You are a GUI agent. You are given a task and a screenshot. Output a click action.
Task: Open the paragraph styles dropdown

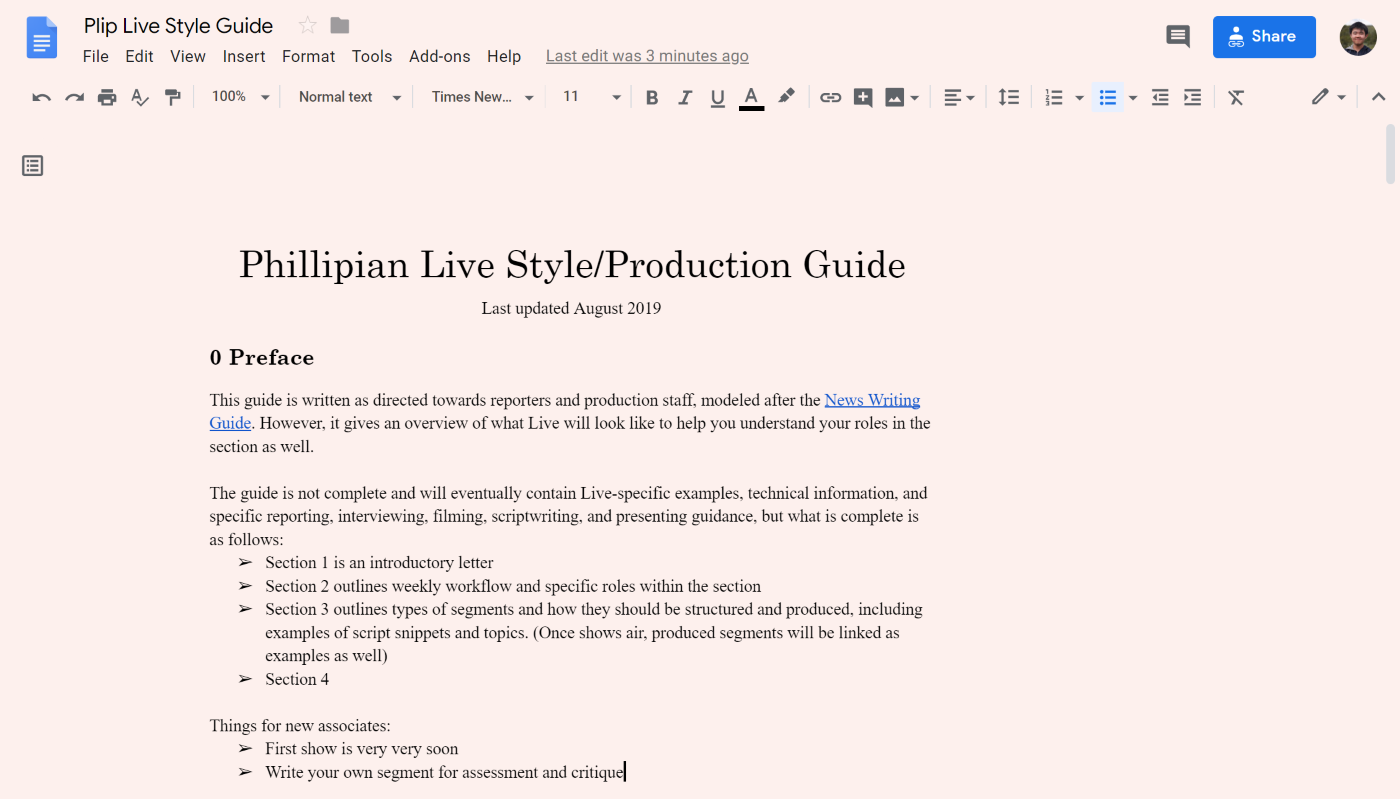(x=347, y=96)
